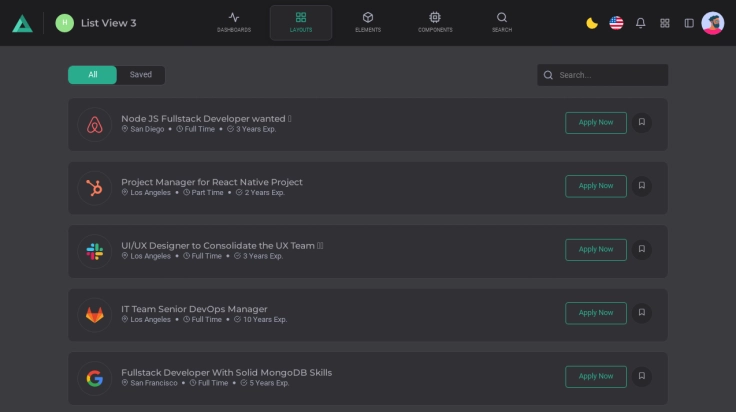Image resolution: width=736 pixels, height=412 pixels.
Task: Open the Elements menu
Action: point(368,22)
